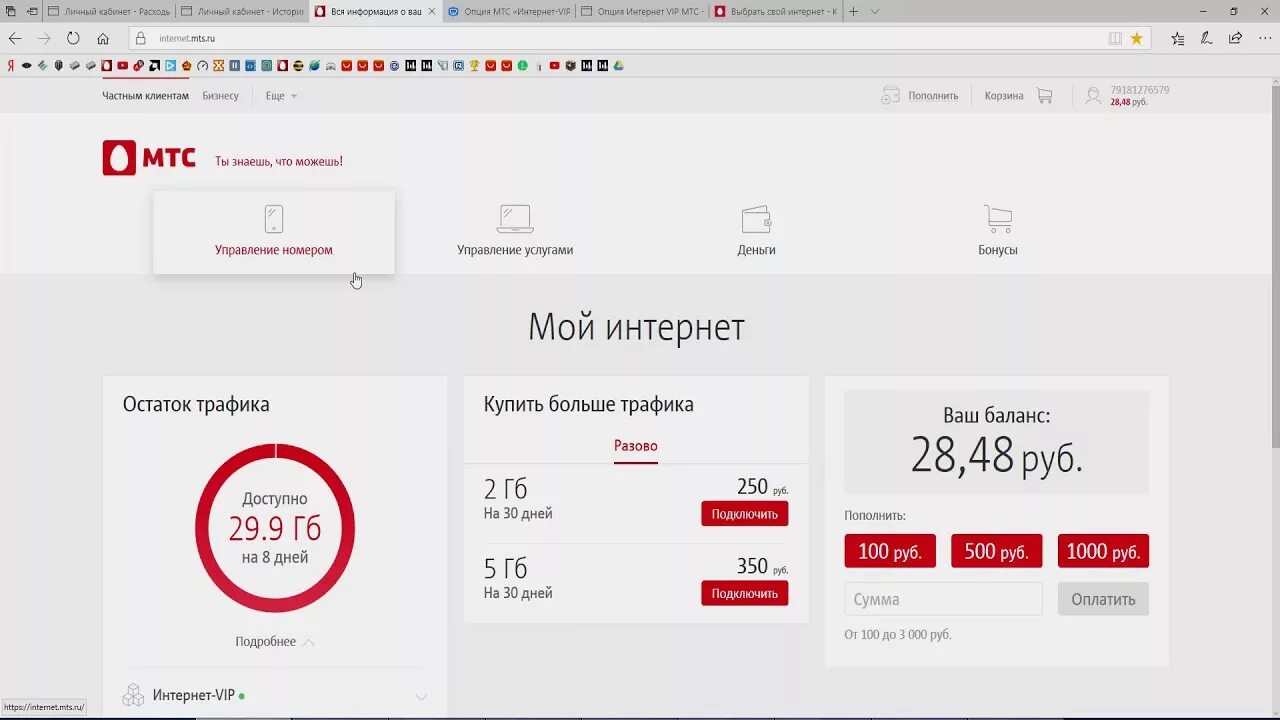Open the browser more options ellipsis
Image resolution: width=1280 pixels, height=720 pixels.
(x=1264, y=38)
